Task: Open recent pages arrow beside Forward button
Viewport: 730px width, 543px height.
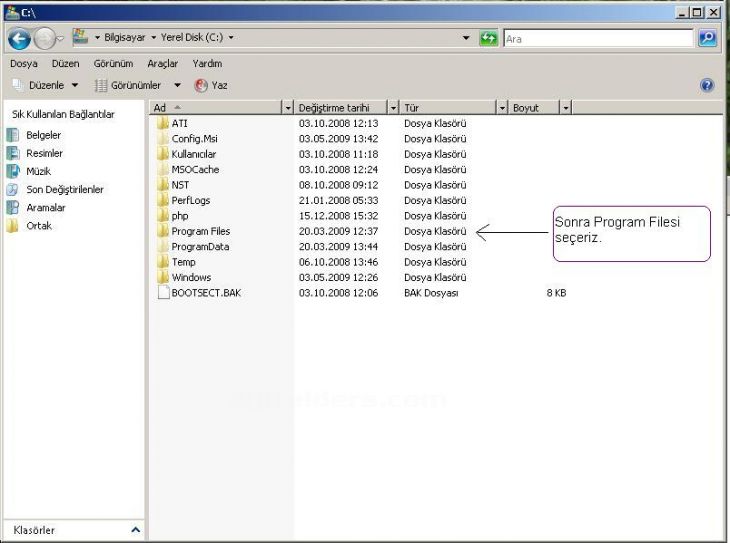Action: [x=60, y=39]
